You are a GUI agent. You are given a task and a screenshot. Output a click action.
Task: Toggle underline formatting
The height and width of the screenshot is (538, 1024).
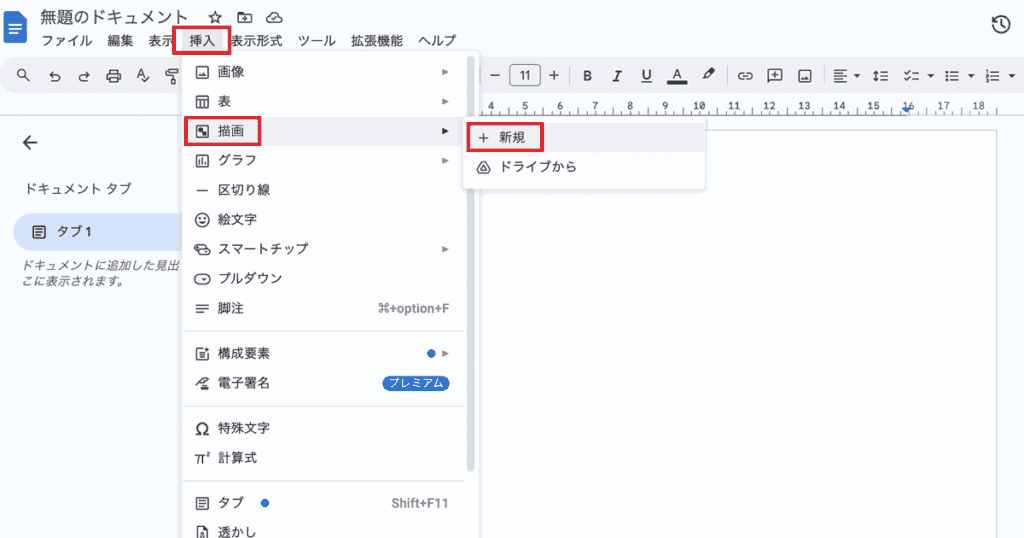(646, 75)
